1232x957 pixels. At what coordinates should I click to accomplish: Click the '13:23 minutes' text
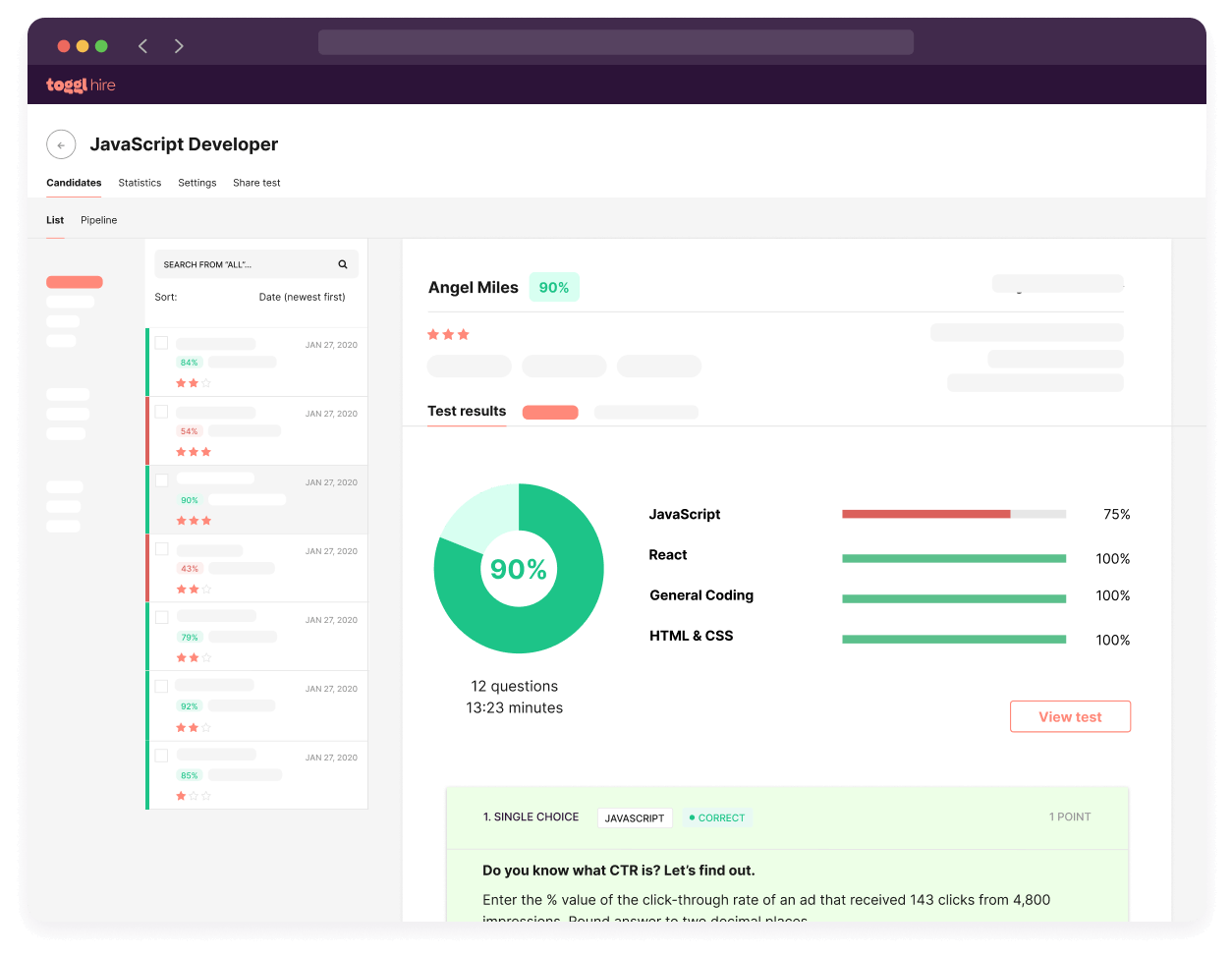point(515,707)
